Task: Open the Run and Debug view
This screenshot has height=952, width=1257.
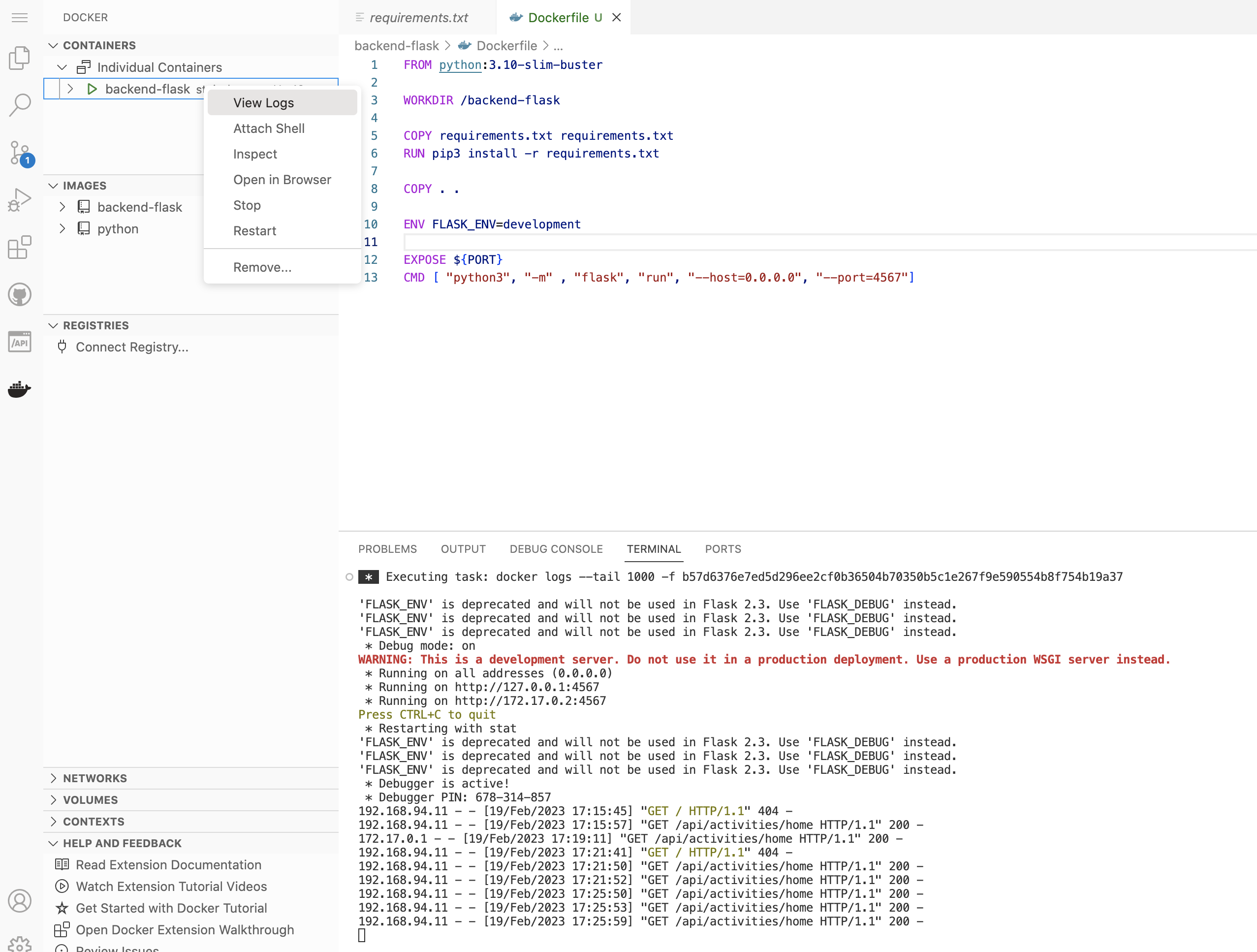Action: coord(20,200)
